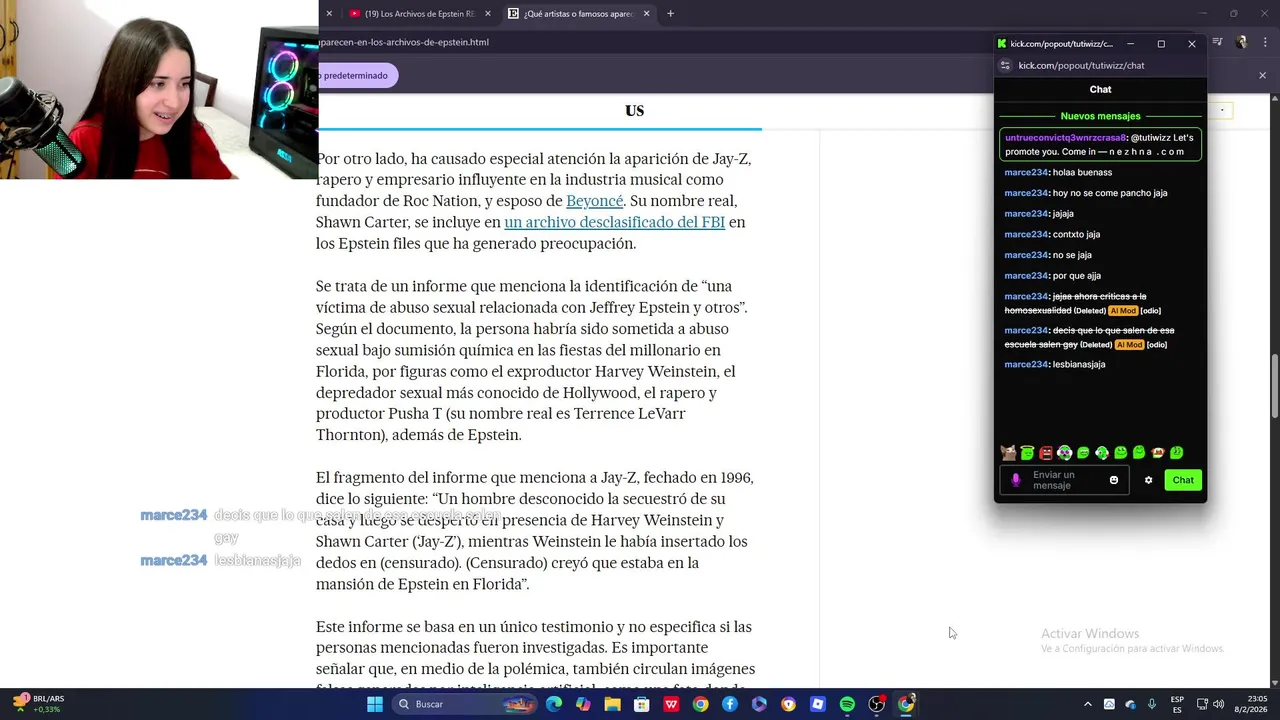Open Copilot from the taskbar
The width and height of the screenshot is (1280, 720).
[x=583, y=704]
